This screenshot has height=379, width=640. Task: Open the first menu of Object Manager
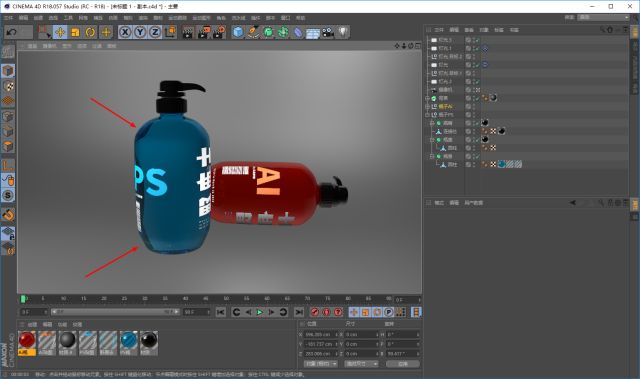pos(439,30)
